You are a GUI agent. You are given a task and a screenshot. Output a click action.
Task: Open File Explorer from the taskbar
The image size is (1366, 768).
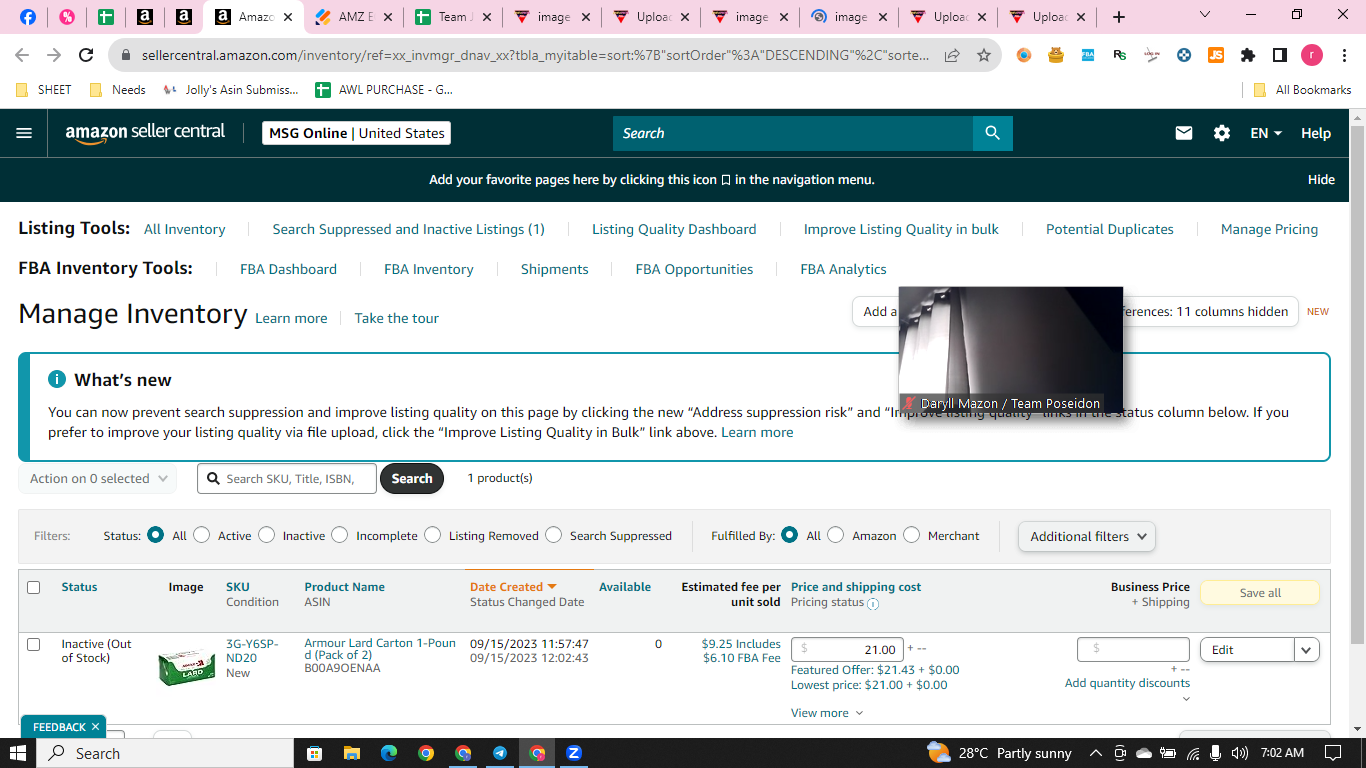(351, 753)
